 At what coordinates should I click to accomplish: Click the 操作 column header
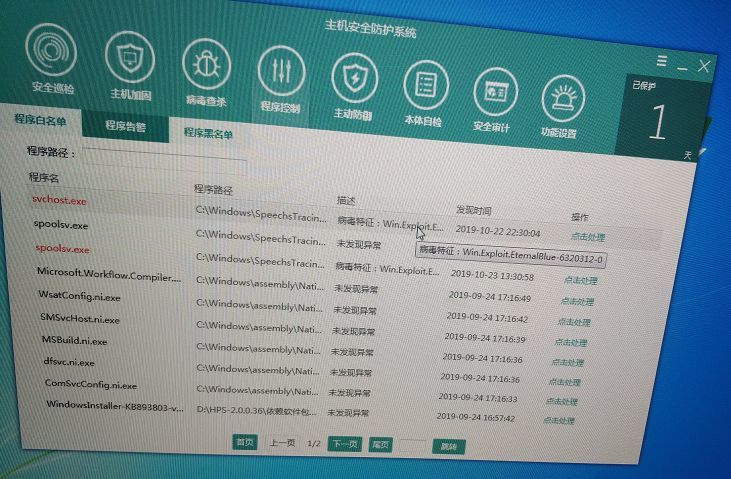[x=579, y=217]
